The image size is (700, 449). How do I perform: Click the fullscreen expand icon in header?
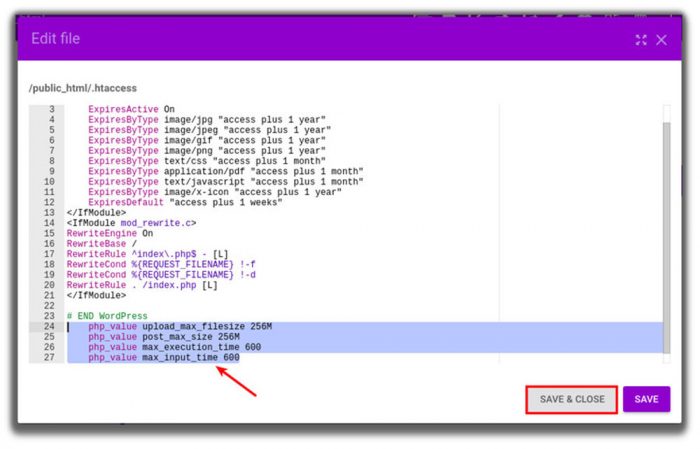(x=641, y=40)
